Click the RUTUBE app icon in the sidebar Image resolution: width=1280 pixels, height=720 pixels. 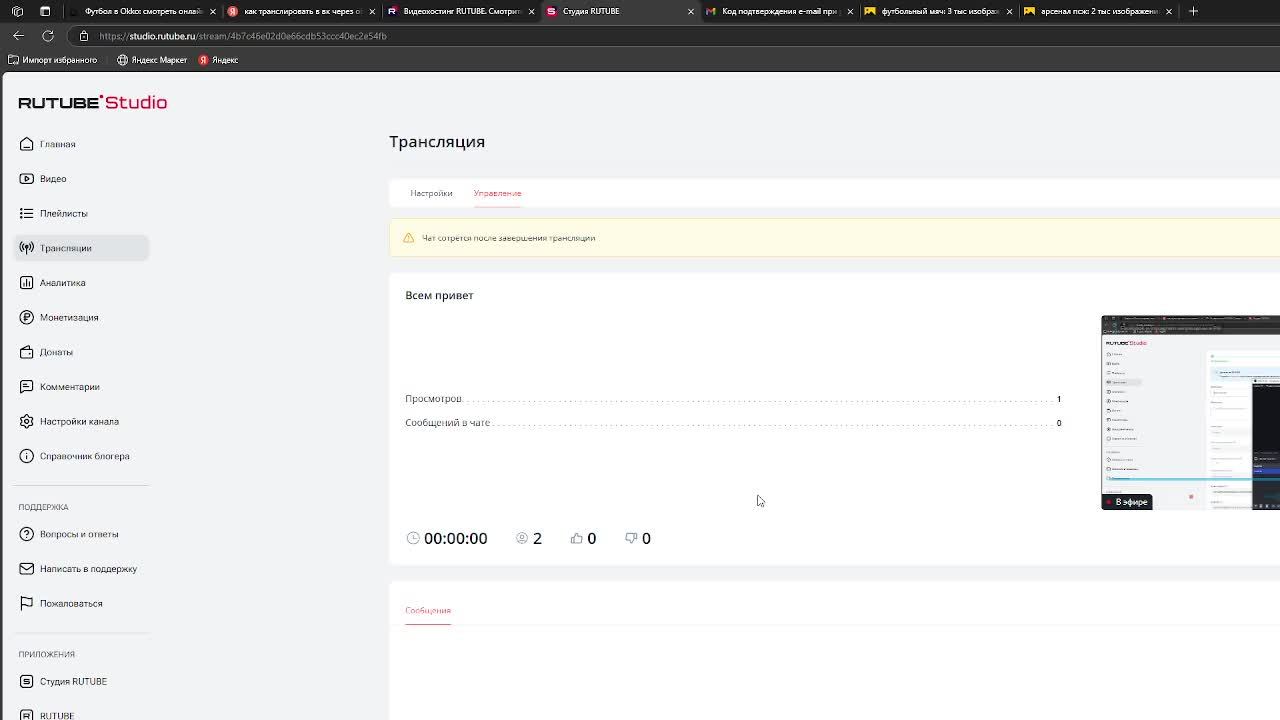(27, 715)
